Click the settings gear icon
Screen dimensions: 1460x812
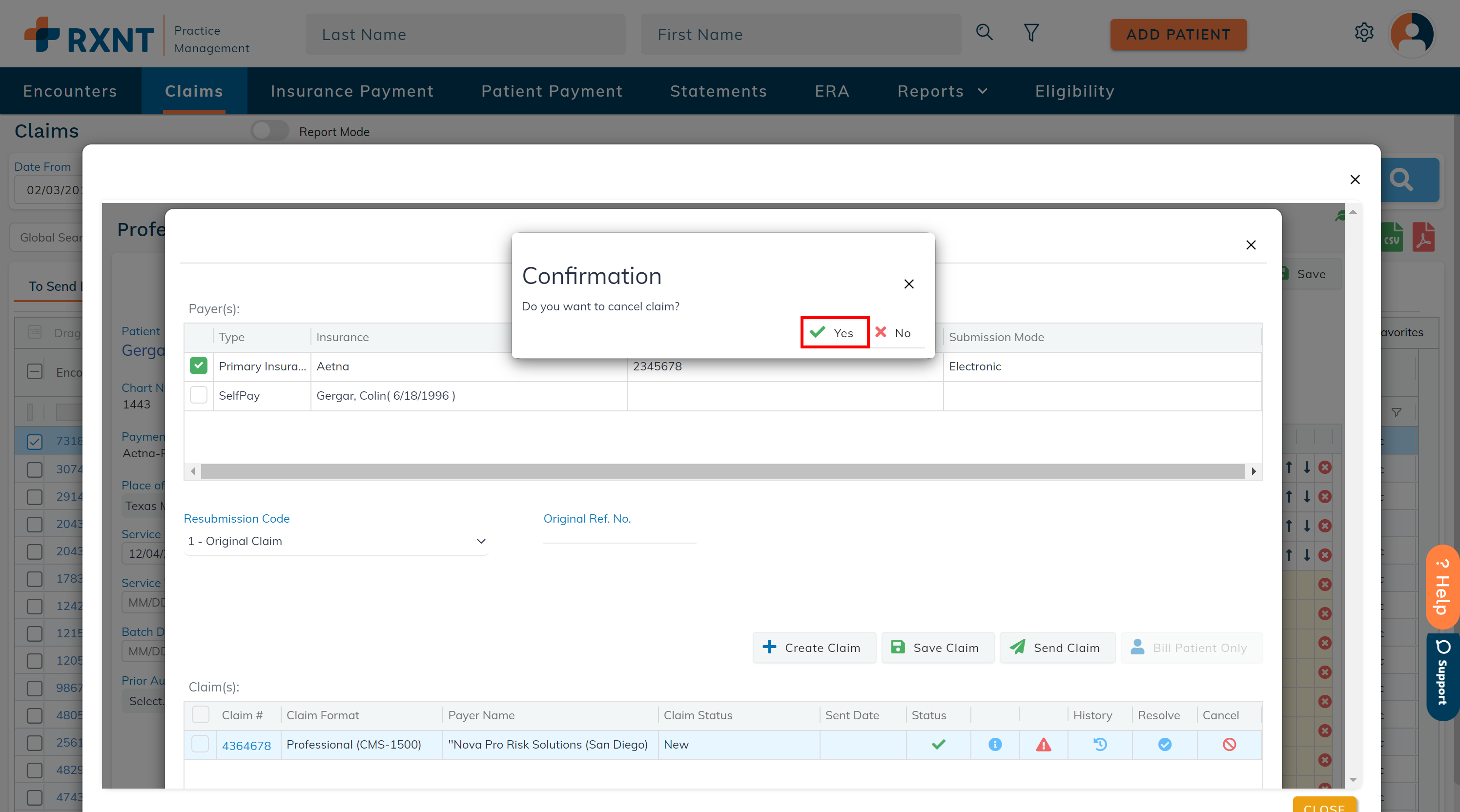pos(1364,33)
